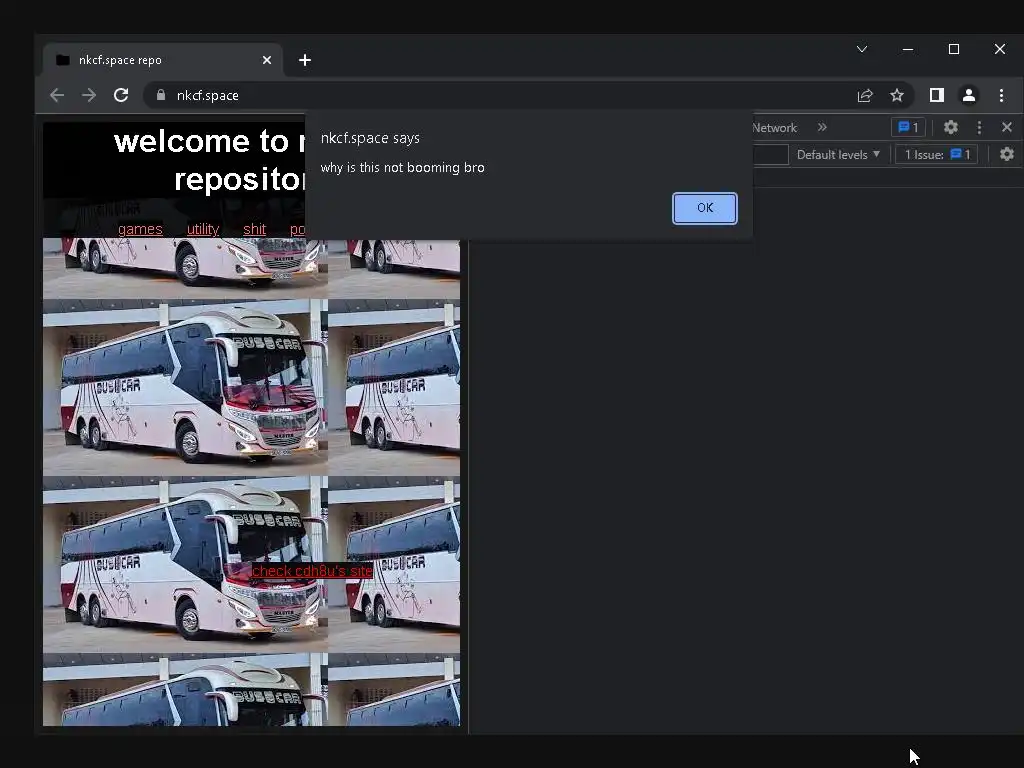Open the games link
Image resolution: width=1024 pixels, height=768 pixels.
pos(140,229)
